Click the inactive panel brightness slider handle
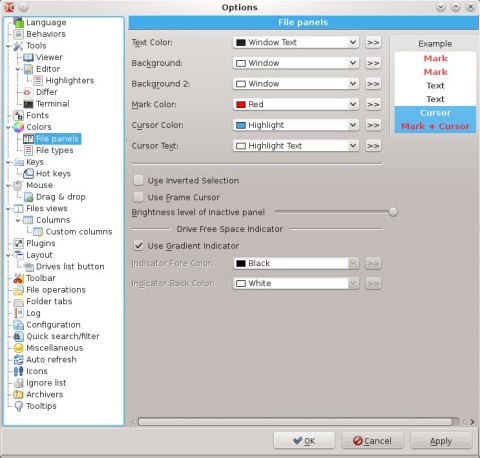Screen dimensions: 480x458 [x=393, y=212]
